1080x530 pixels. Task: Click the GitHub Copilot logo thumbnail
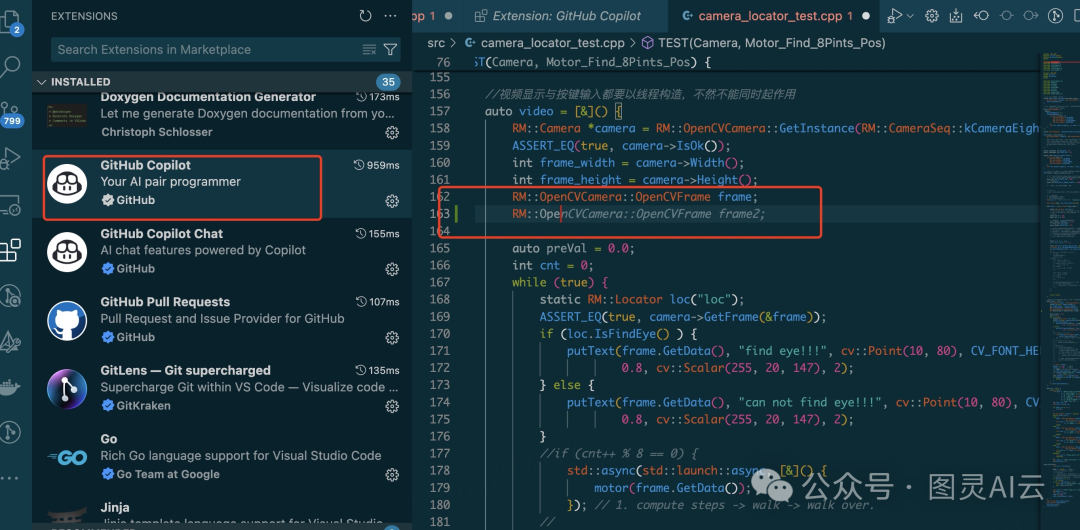[x=67, y=184]
